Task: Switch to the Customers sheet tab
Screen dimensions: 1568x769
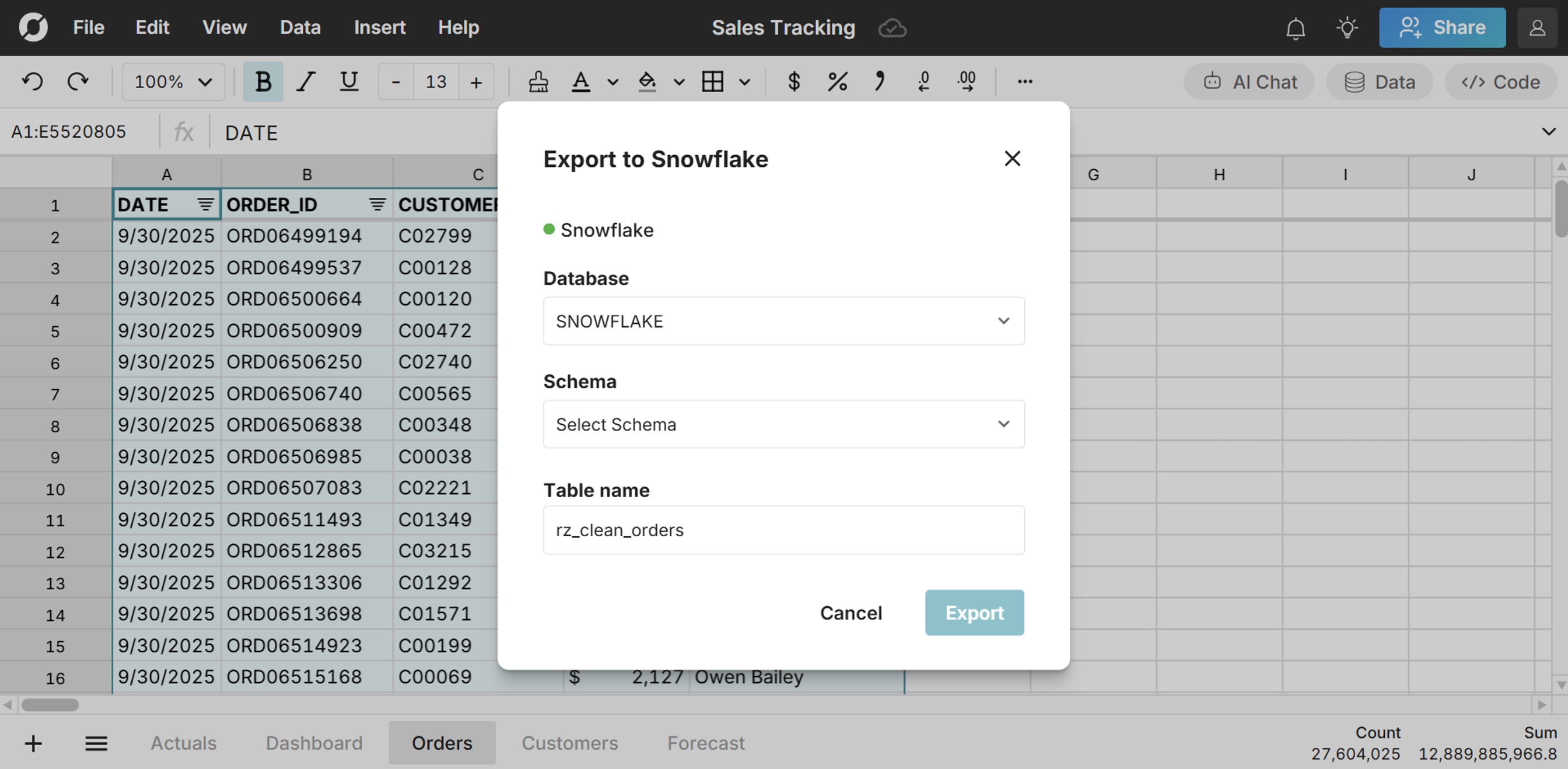Action: click(x=569, y=743)
